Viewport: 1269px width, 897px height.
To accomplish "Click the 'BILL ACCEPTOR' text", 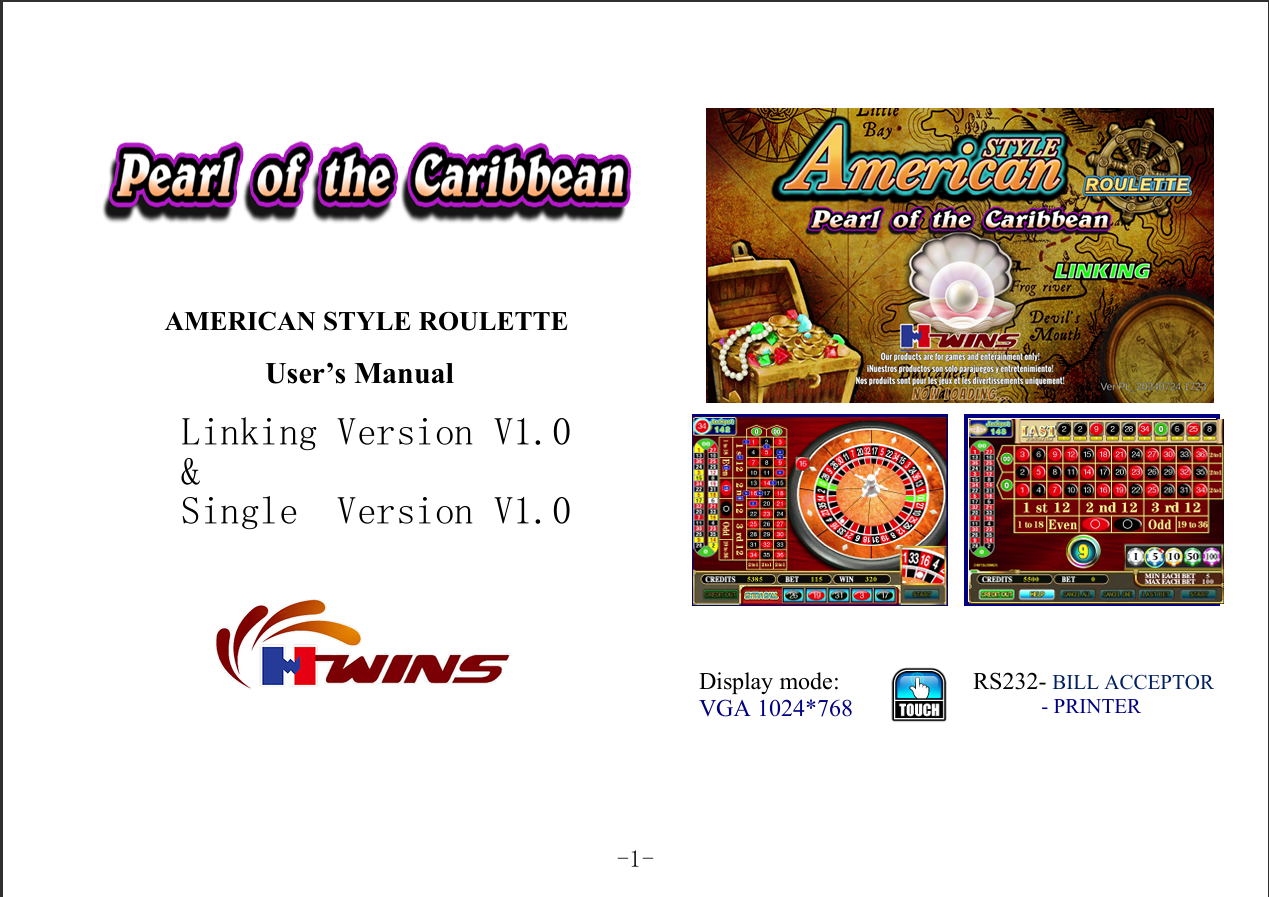I will coord(1133,682).
